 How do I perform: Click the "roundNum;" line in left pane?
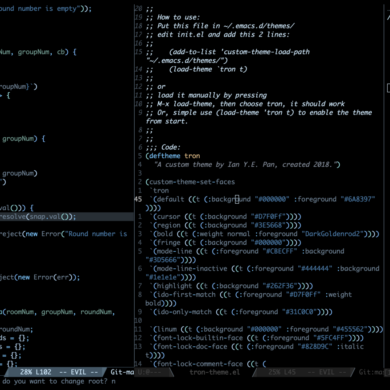click(17, 329)
